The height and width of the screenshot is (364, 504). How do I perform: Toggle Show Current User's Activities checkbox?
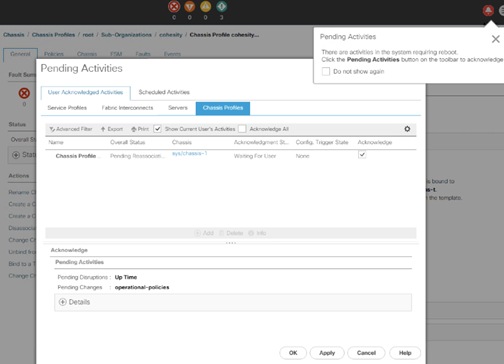tap(158, 129)
